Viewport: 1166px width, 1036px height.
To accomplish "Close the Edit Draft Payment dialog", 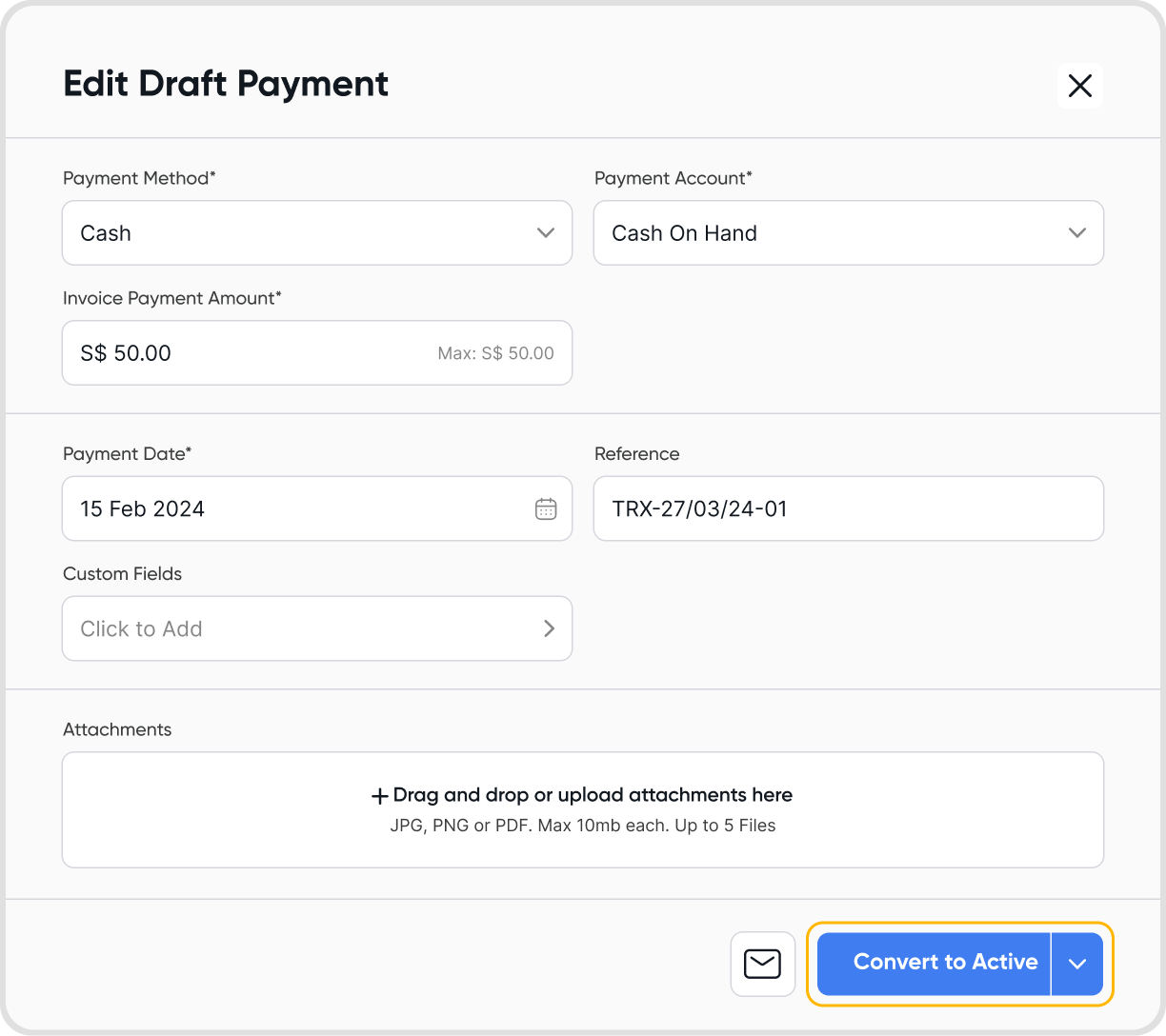I will 1079,86.
